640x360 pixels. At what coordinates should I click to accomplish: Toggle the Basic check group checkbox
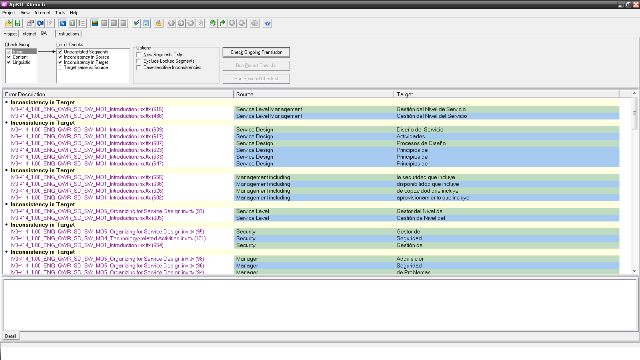[9, 52]
